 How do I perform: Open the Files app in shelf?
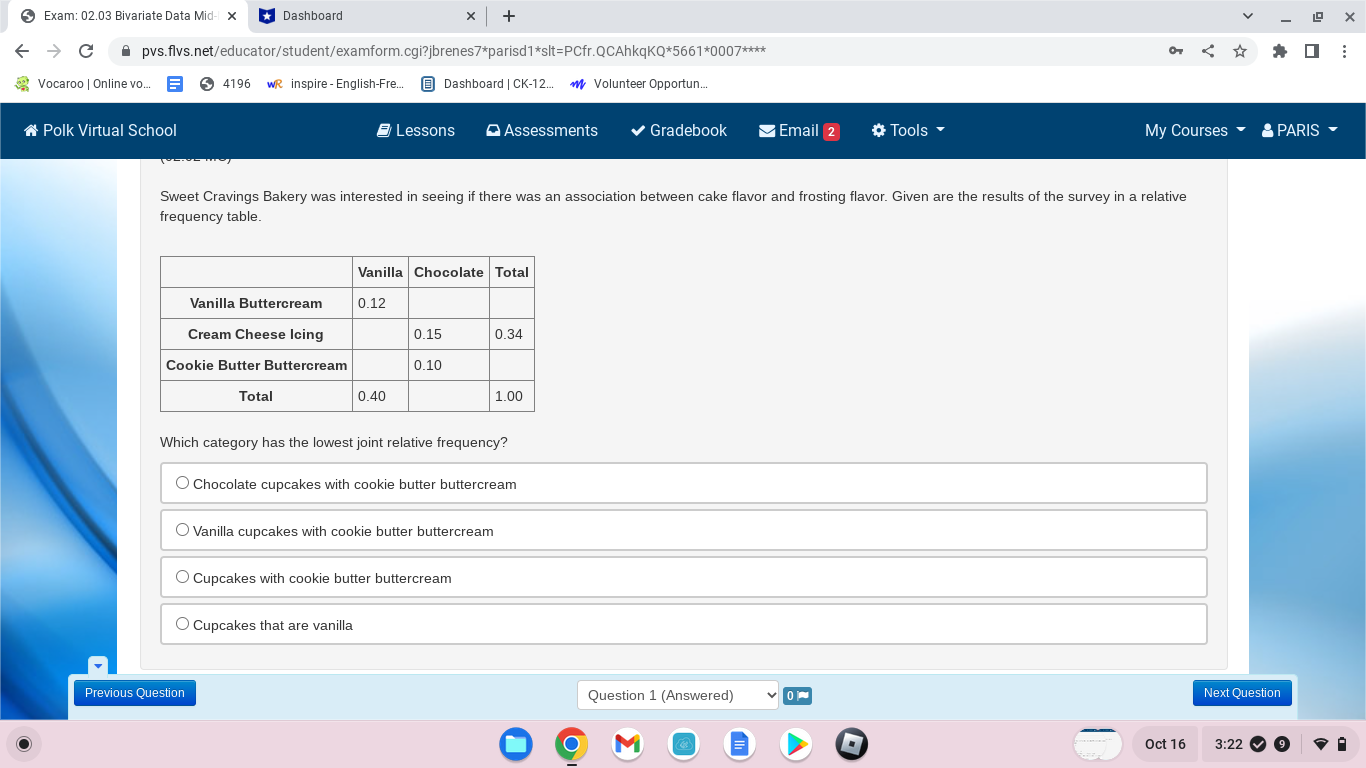[516, 744]
